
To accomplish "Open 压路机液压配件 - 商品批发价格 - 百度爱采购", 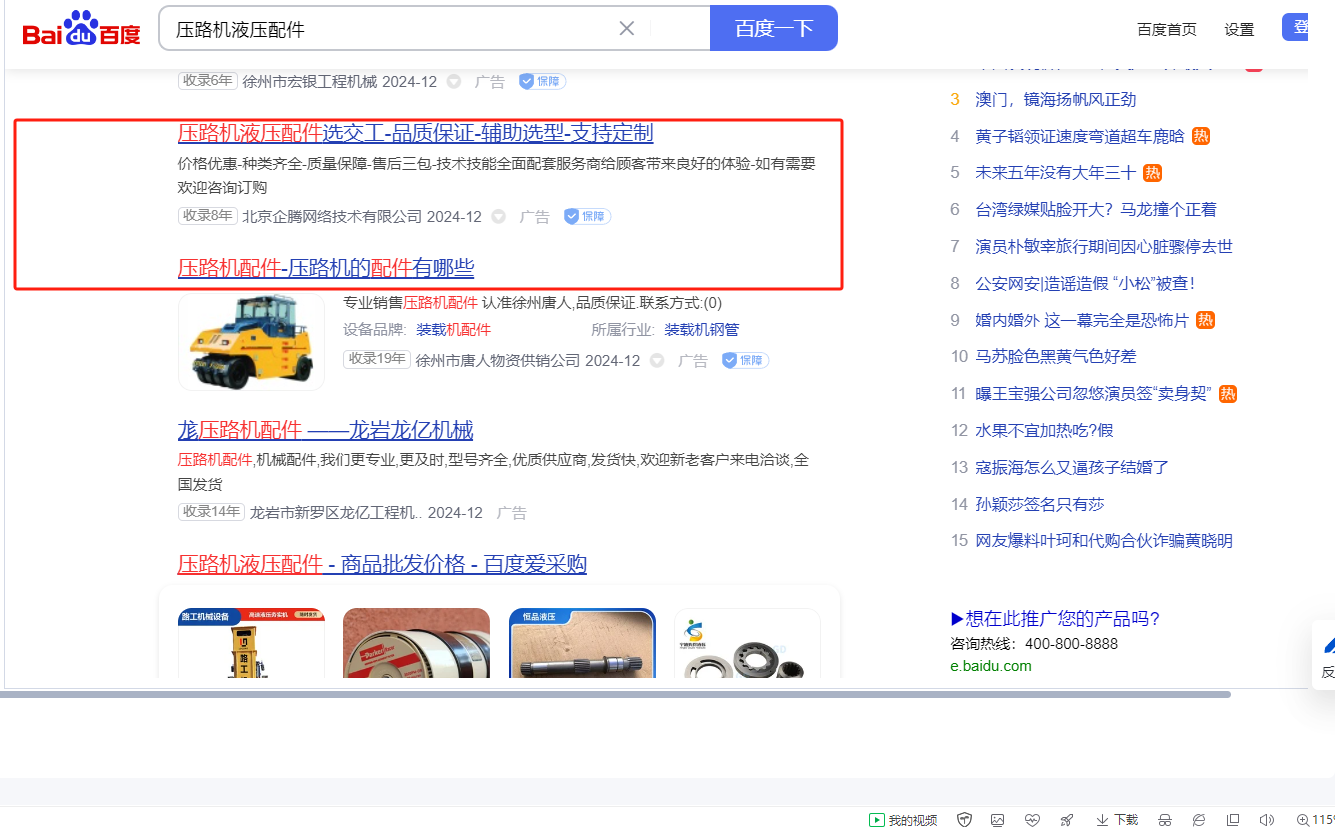I will [x=382, y=565].
